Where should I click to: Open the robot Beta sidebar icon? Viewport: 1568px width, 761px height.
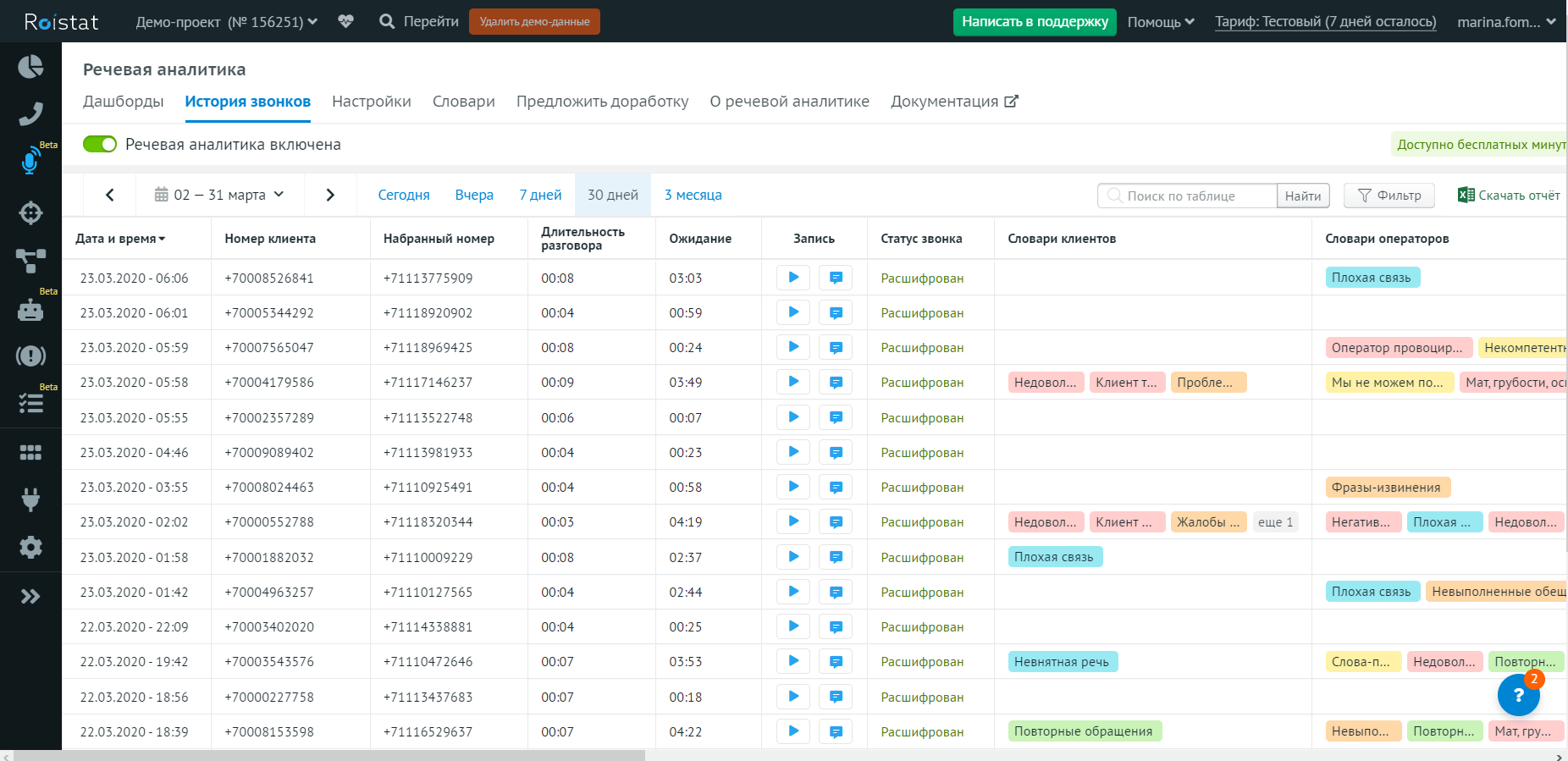30,310
